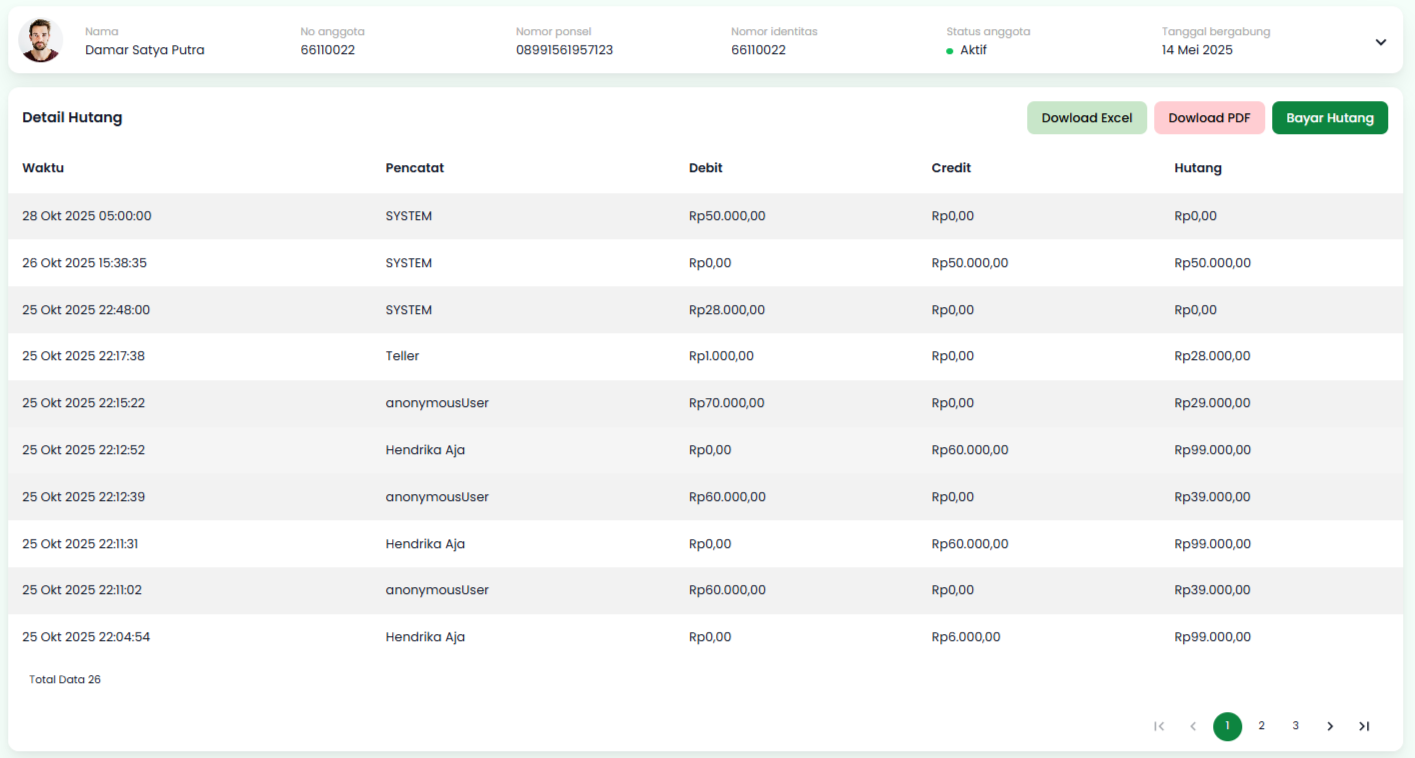Screen dimensions: 1415x758
Task: Go to first page pagination icon
Action: click(x=1159, y=726)
